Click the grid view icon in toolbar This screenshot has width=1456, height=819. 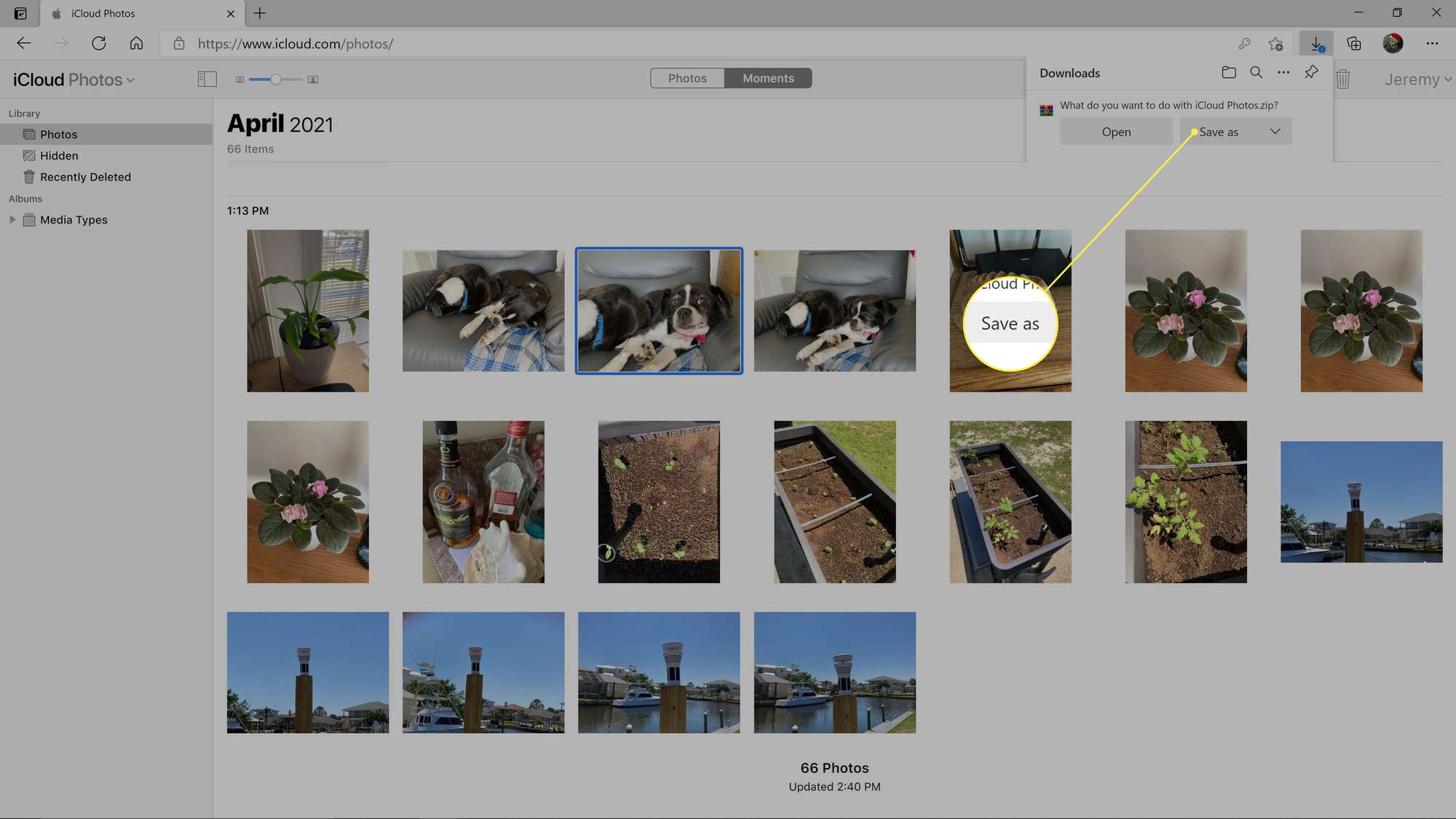click(x=240, y=79)
